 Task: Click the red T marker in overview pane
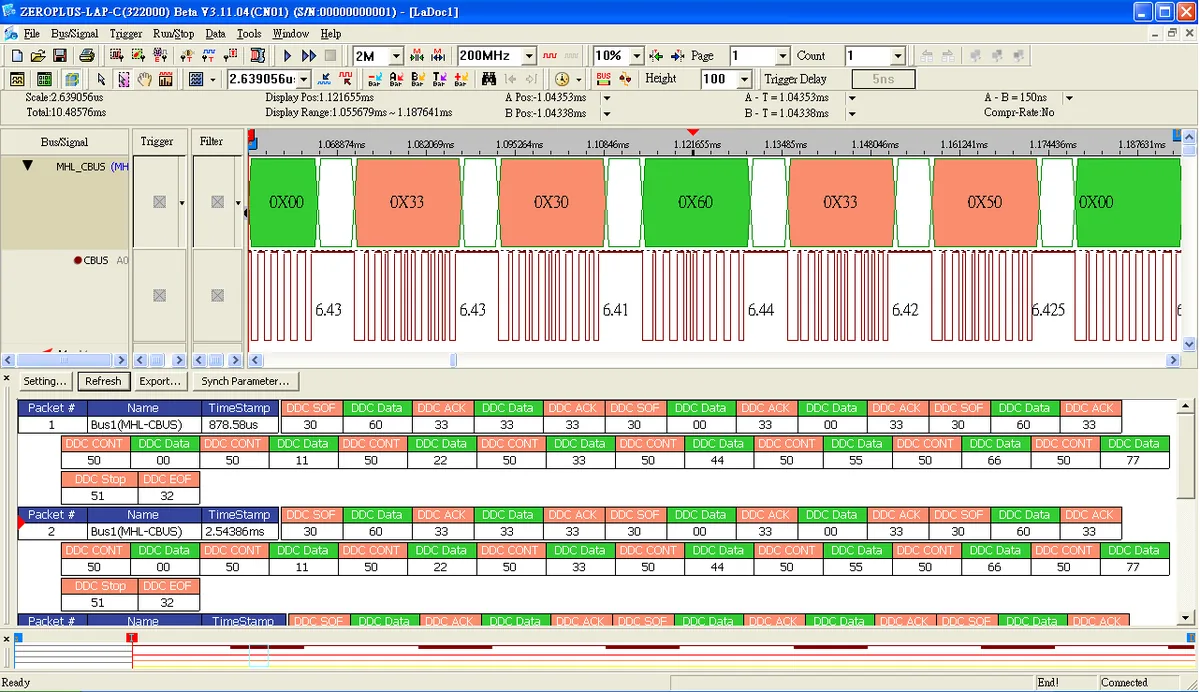[131, 637]
